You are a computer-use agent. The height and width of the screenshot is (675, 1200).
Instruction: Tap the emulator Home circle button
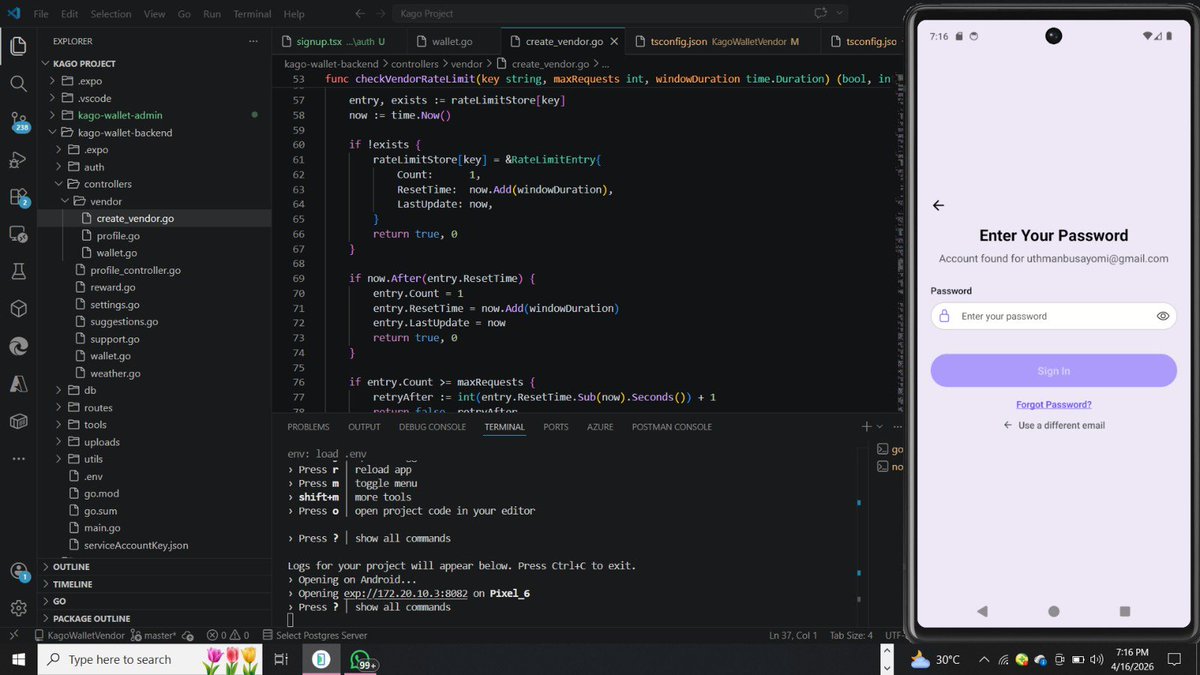coord(1053,610)
